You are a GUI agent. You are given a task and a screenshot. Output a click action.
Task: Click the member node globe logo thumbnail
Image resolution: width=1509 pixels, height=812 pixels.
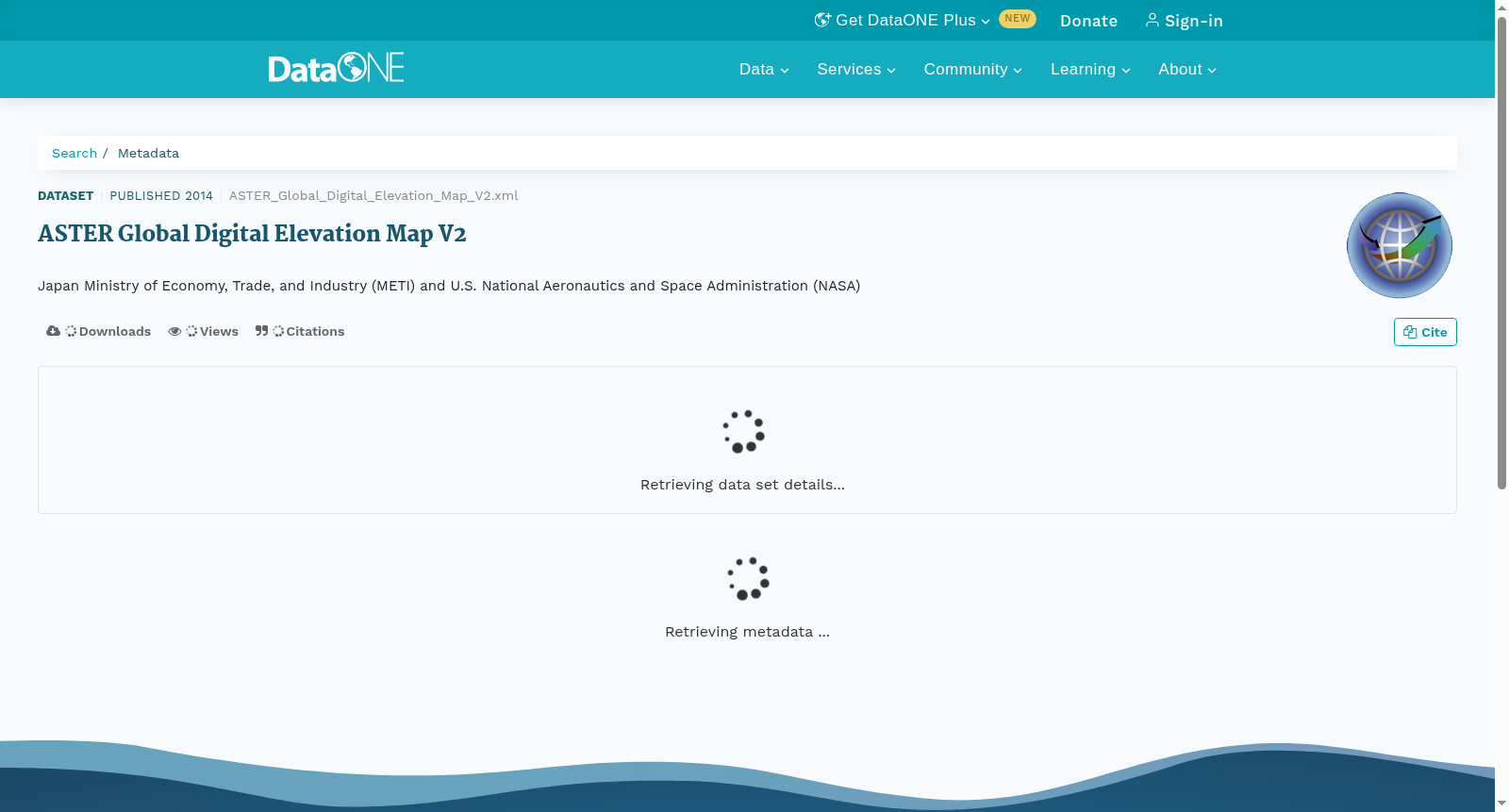tap(1400, 245)
